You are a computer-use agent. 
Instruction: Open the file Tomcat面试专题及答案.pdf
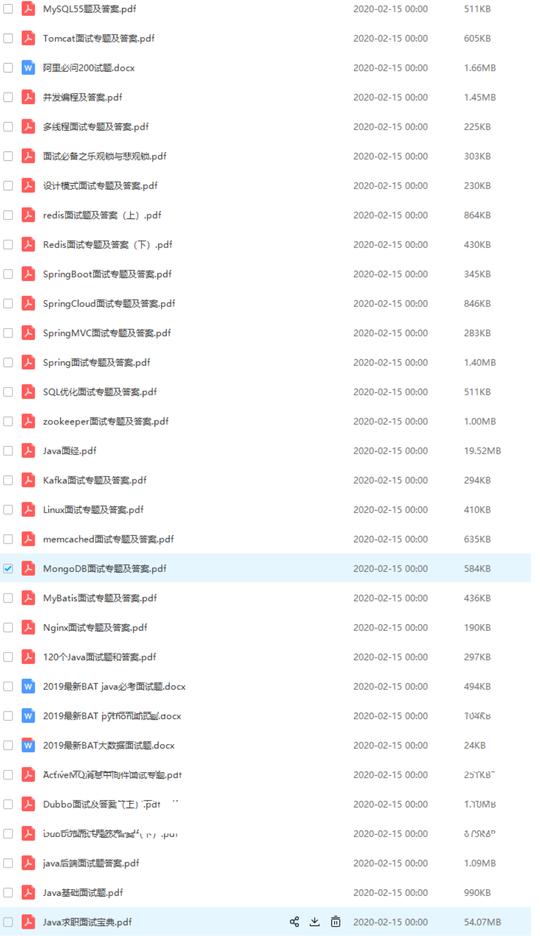(98, 38)
